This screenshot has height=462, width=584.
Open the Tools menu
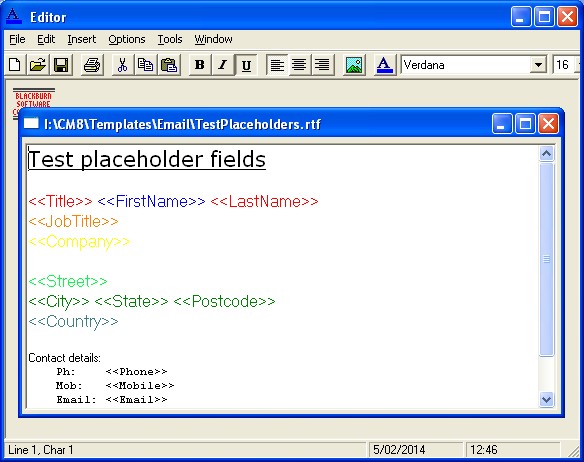point(170,39)
